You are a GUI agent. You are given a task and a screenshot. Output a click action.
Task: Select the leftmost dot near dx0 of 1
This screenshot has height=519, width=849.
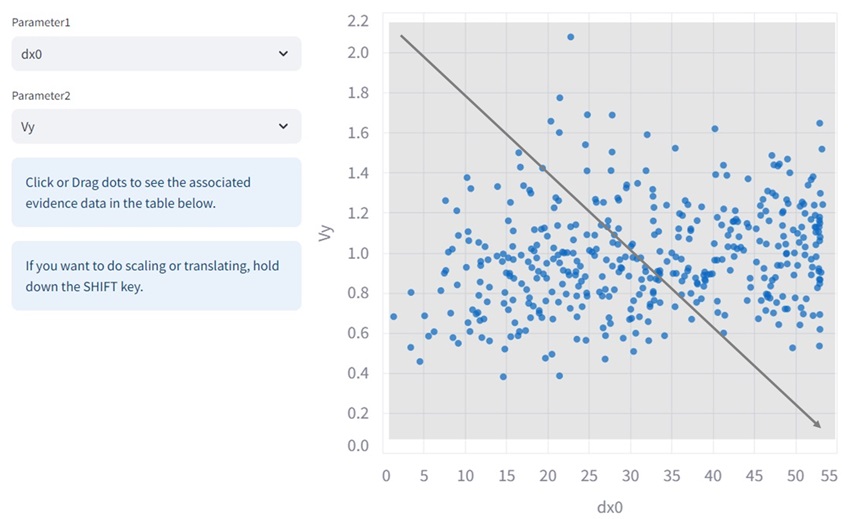tap(393, 316)
